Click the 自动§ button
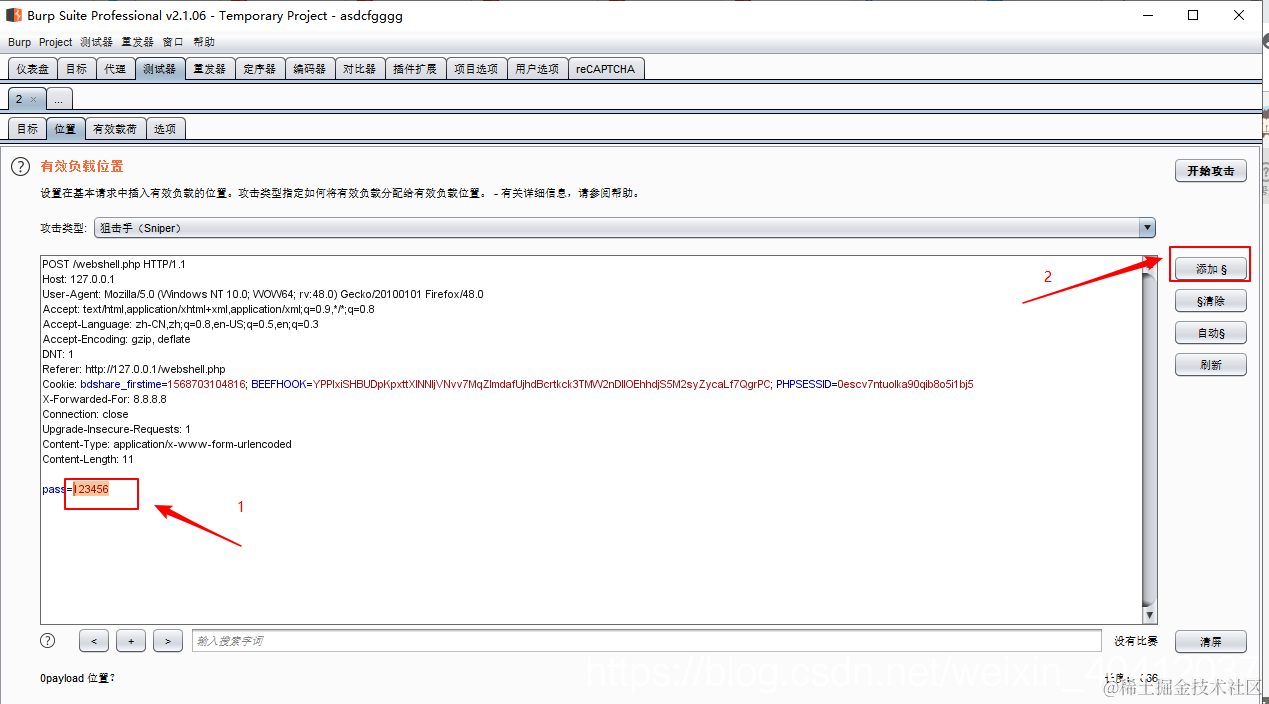1269x704 pixels. [x=1211, y=333]
